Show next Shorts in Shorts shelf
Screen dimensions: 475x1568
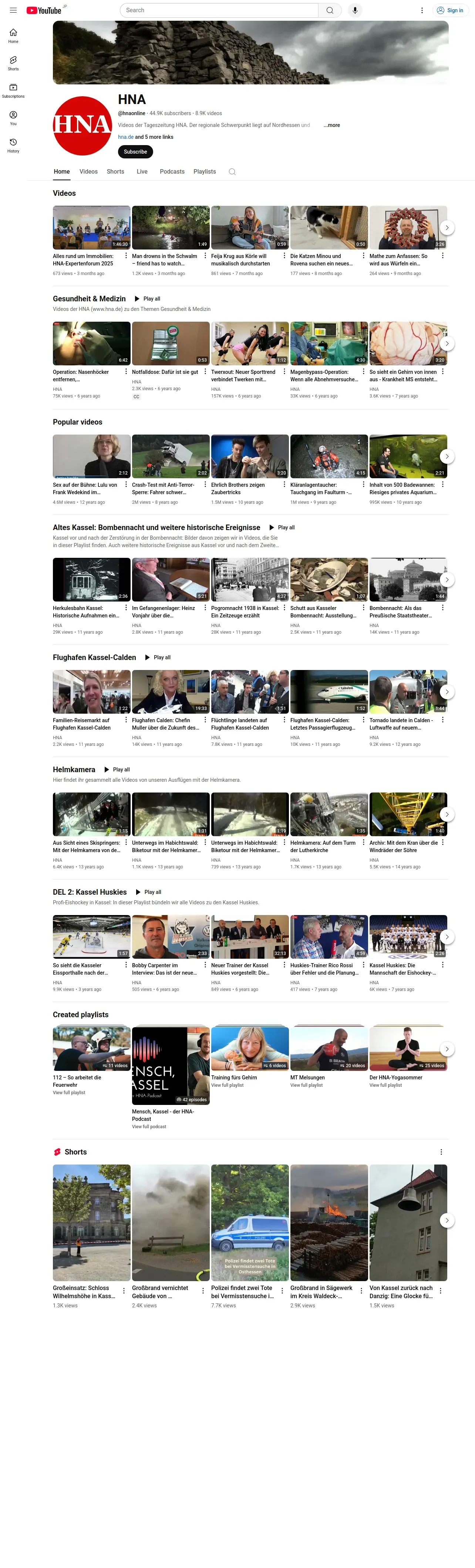[447, 1220]
